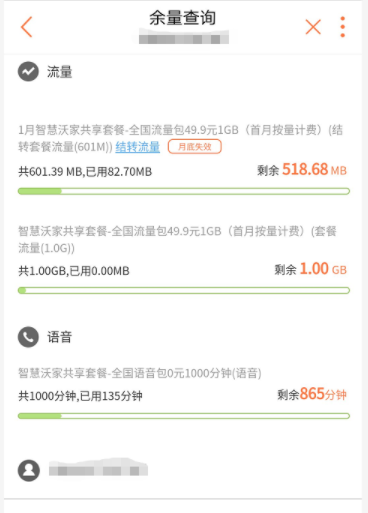The image size is (368, 513).
Task: Close the page with orange X
Action: [x=313, y=27]
